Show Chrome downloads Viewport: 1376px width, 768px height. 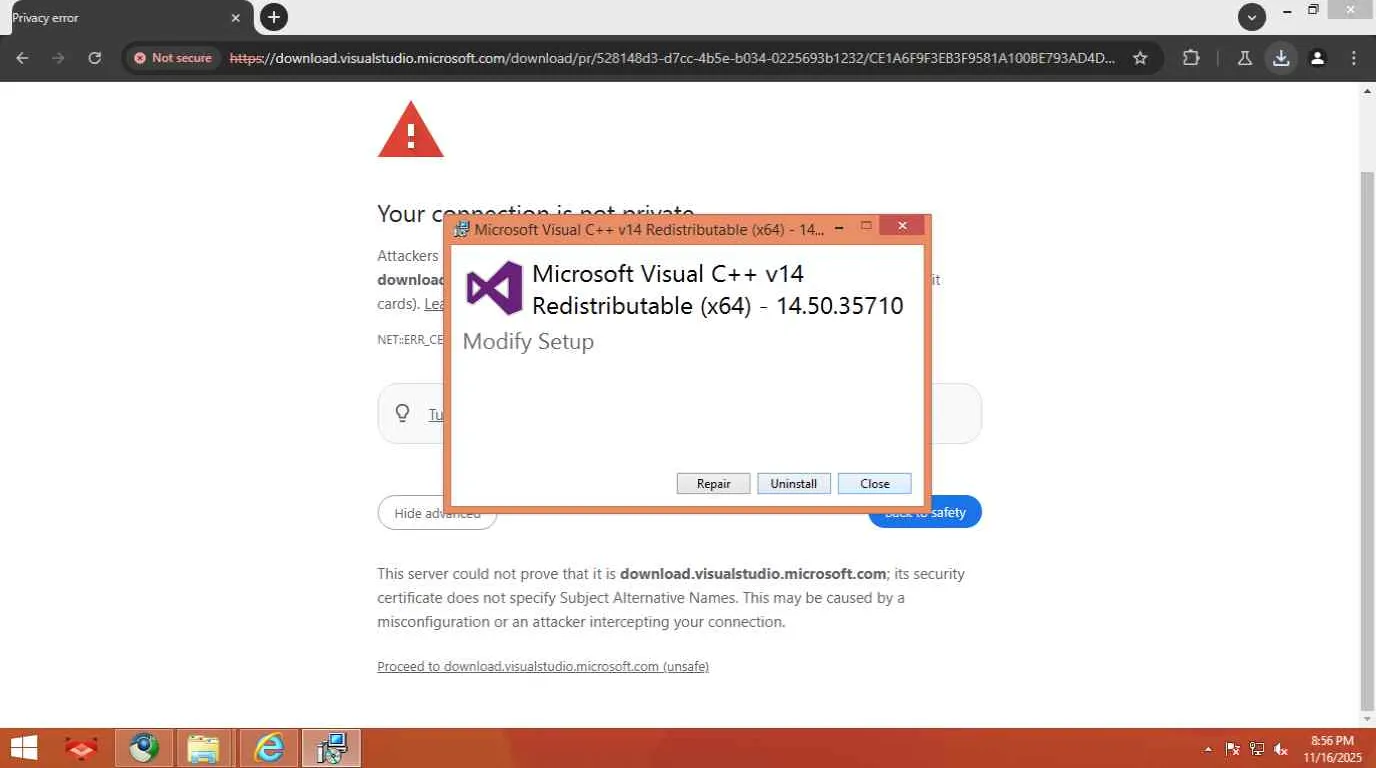[x=1281, y=58]
